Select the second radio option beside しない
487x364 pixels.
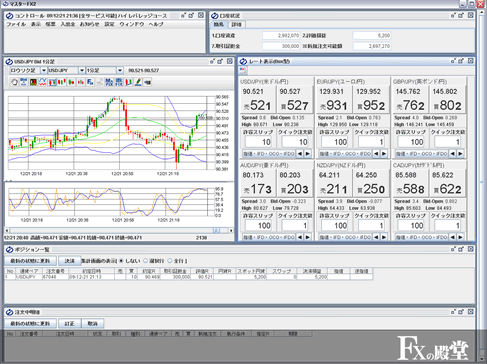point(145,261)
